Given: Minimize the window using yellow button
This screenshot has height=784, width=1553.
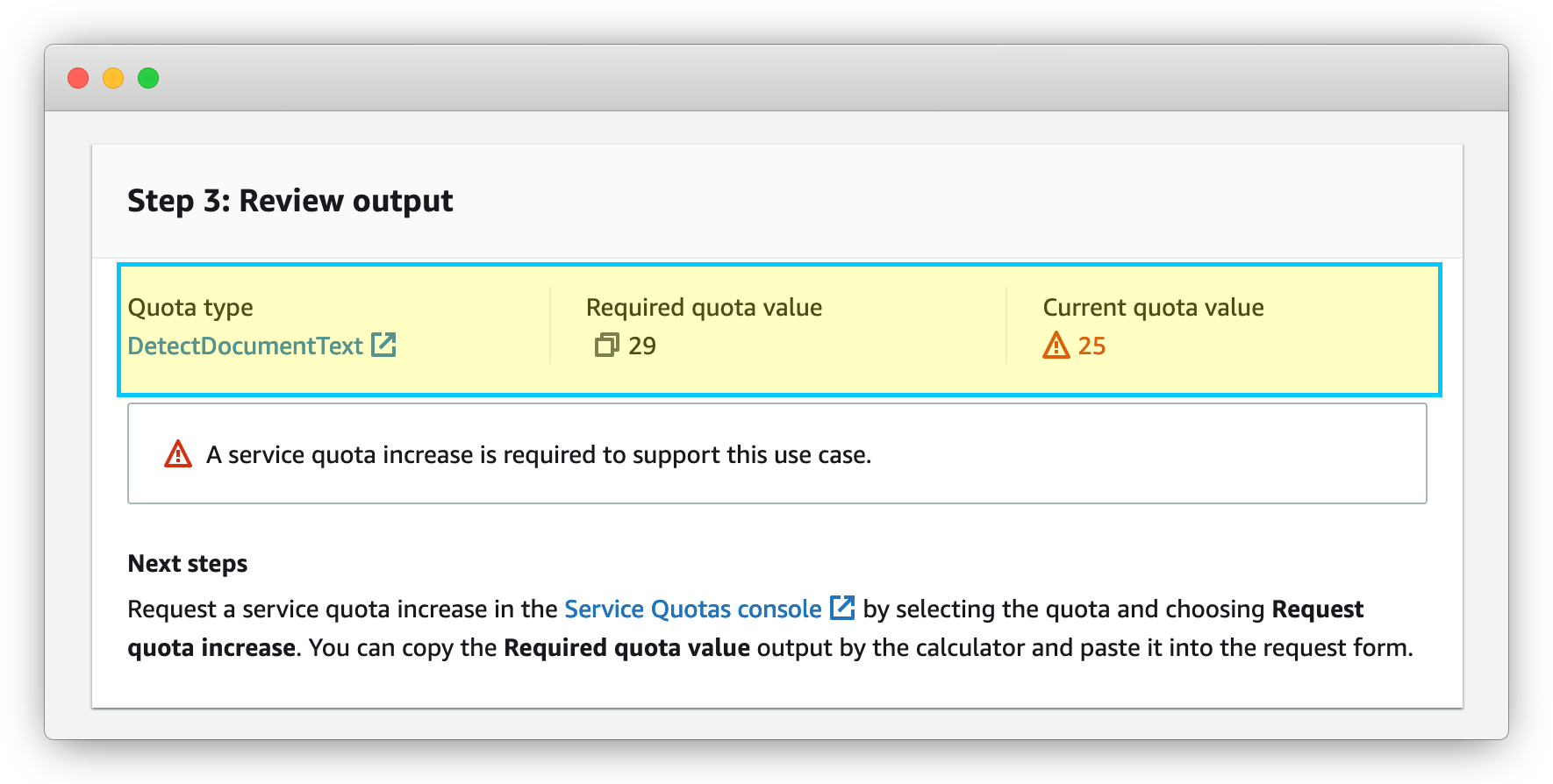Looking at the screenshot, I should (x=113, y=78).
